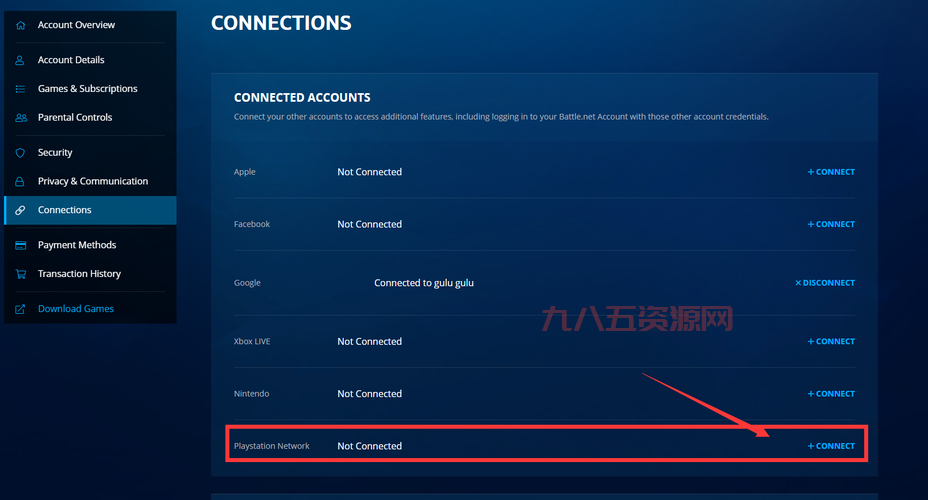Click the list icon beside Games & Subscriptions
Viewport: 928px width, 500px height.
tap(20, 89)
